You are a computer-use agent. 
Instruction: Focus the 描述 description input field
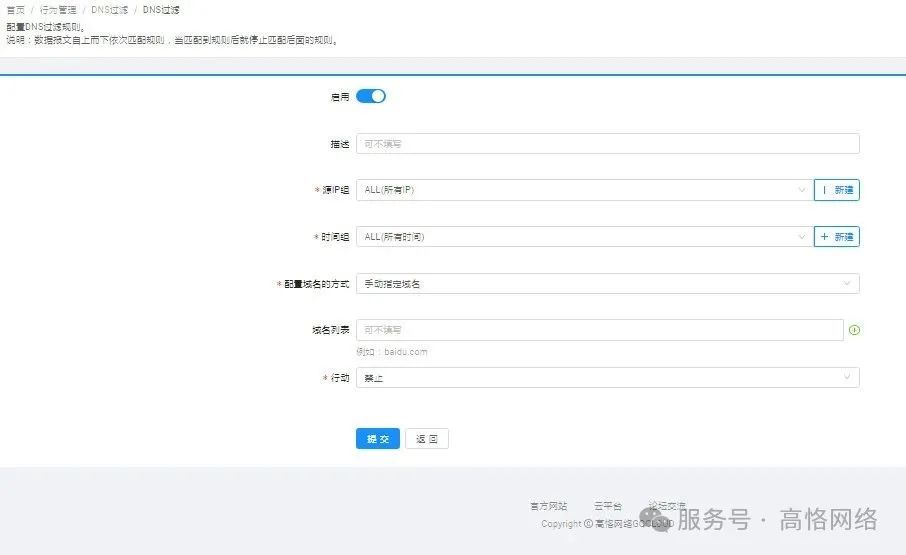pos(608,144)
